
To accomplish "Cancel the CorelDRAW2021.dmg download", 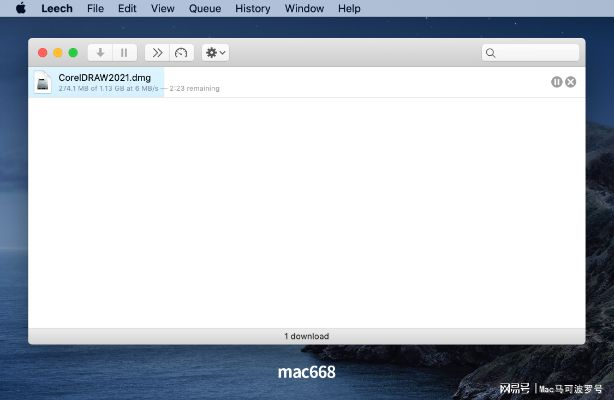I will tap(571, 82).
